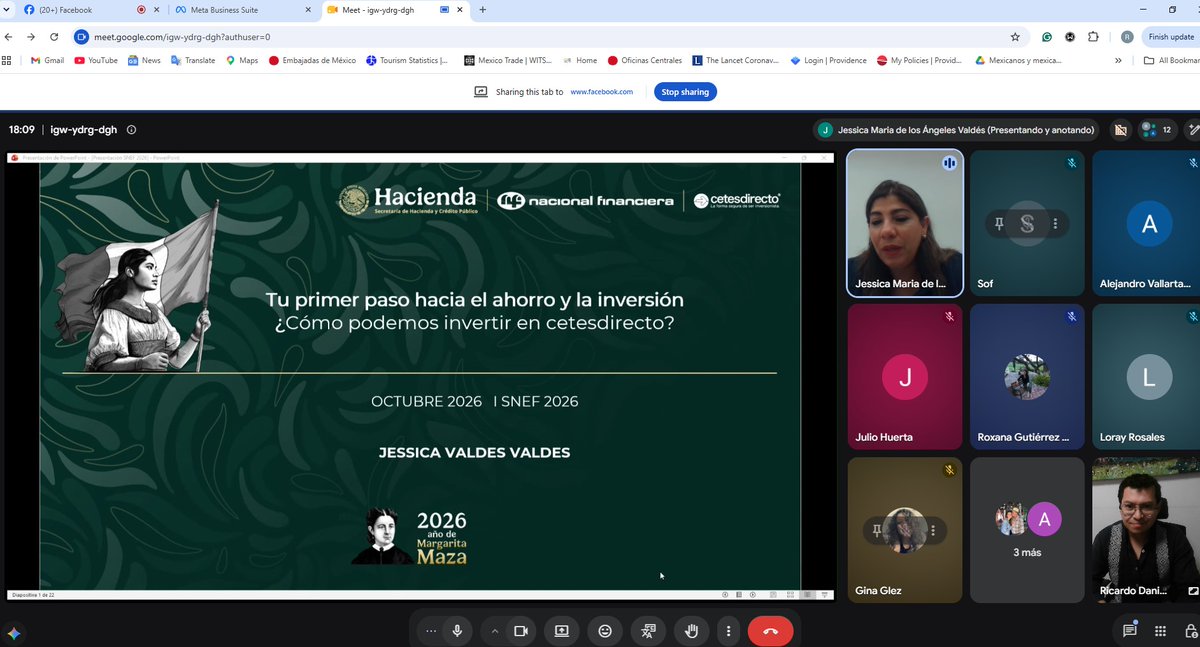
Task: Raise hand with the hand icon
Action: [690, 631]
